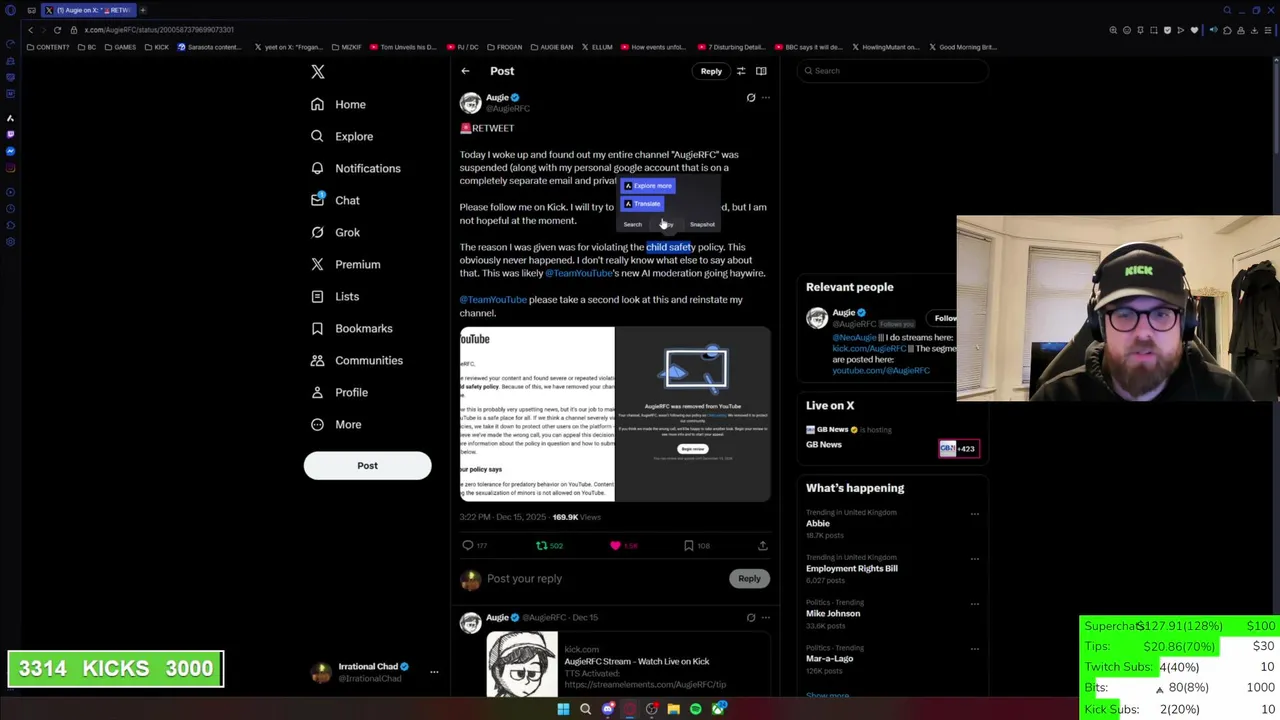This screenshot has width=1280, height=720.
Task: Open Profile in sidebar
Action: (x=338, y=392)
